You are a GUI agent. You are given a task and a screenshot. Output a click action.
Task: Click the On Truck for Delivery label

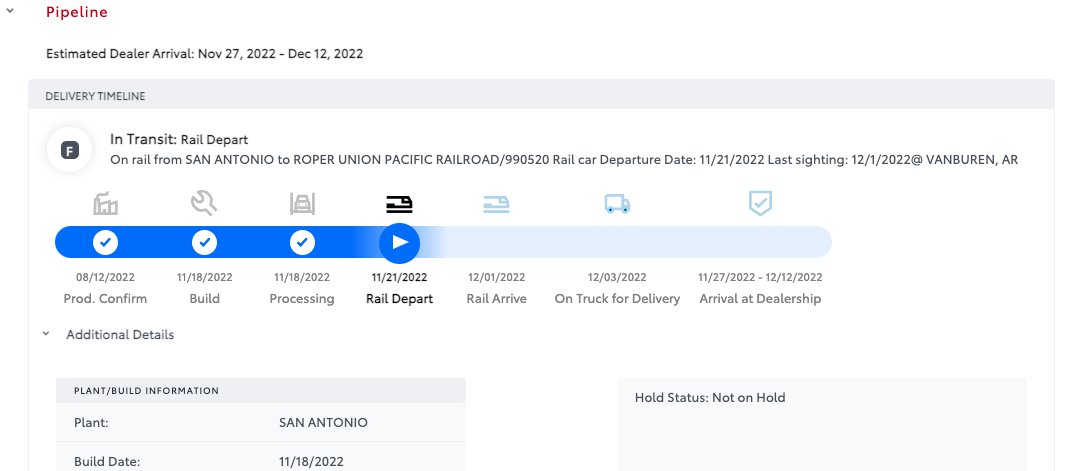click(617, 299)
